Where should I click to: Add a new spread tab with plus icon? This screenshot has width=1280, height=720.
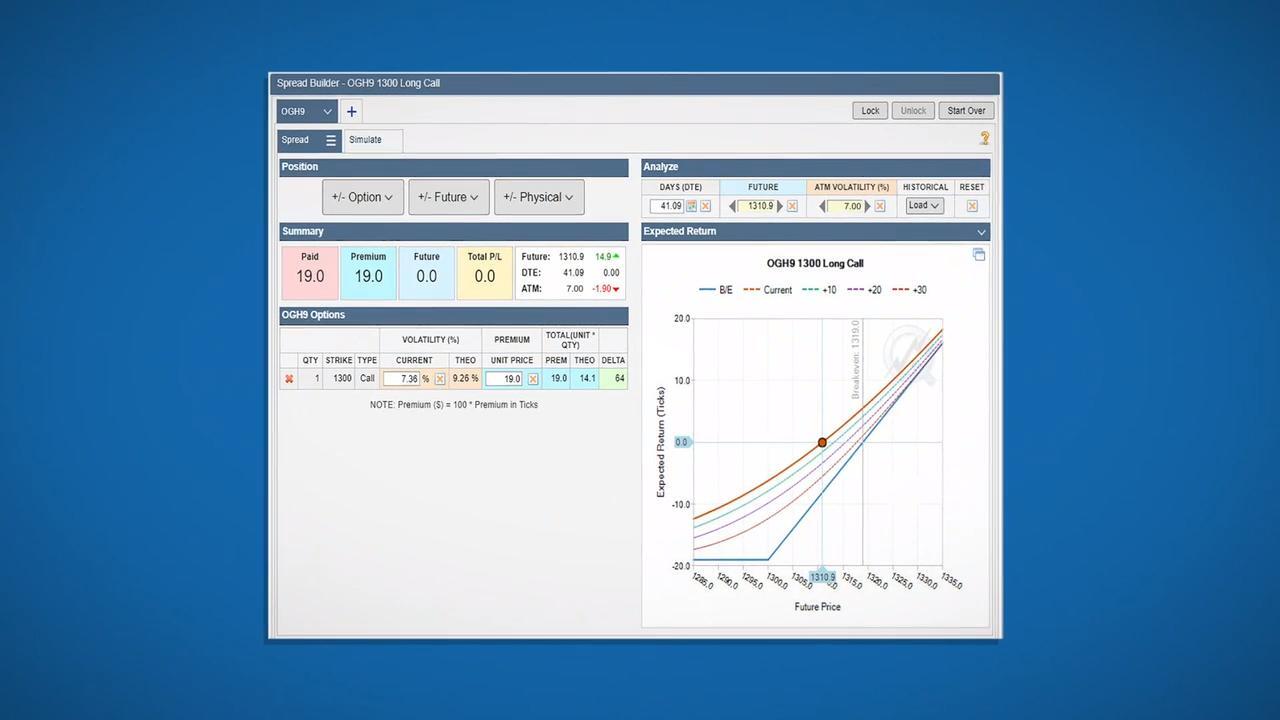351,112
